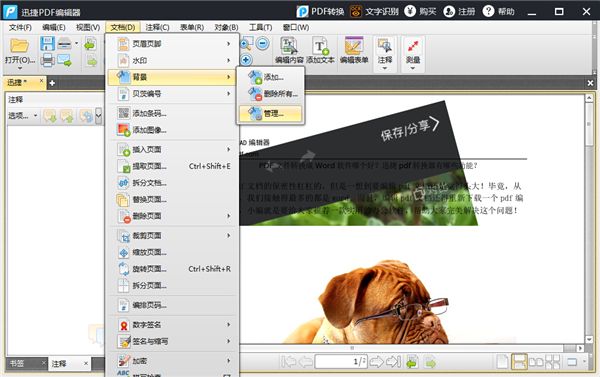The height and width of the screenshot is (377, 600).
Task: Open the 编辑表单 edit form tool
Action: [354, 50]
